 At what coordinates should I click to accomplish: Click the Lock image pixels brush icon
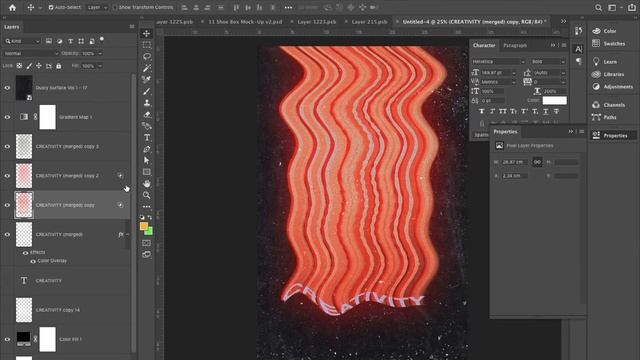(x=29, y=66)
